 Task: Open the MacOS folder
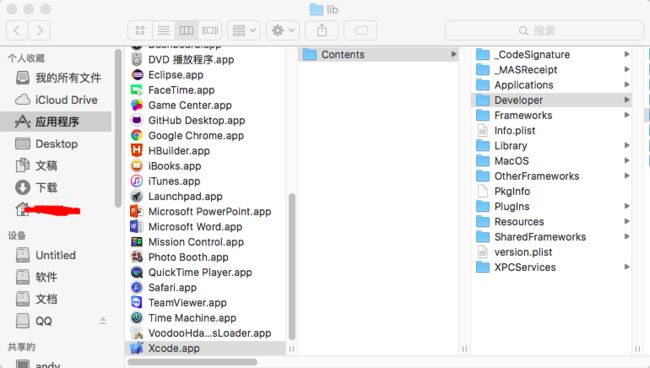[551, 161]
